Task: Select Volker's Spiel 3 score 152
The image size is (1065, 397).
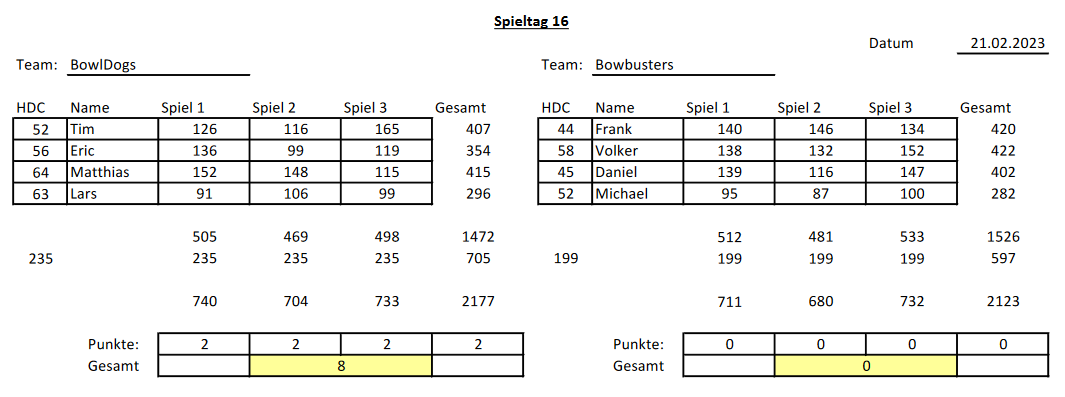Action: [911, 151]
